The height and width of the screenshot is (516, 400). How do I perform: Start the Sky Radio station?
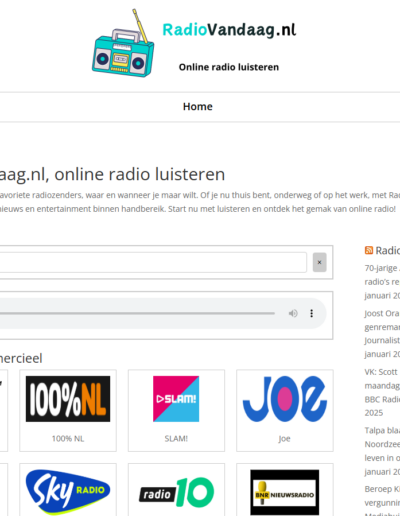68,492
